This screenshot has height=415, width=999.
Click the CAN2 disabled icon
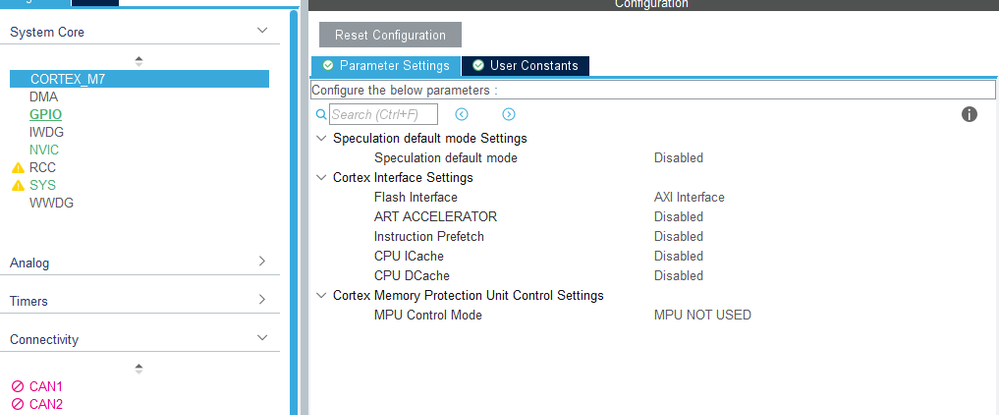click(x=17, y=405)
